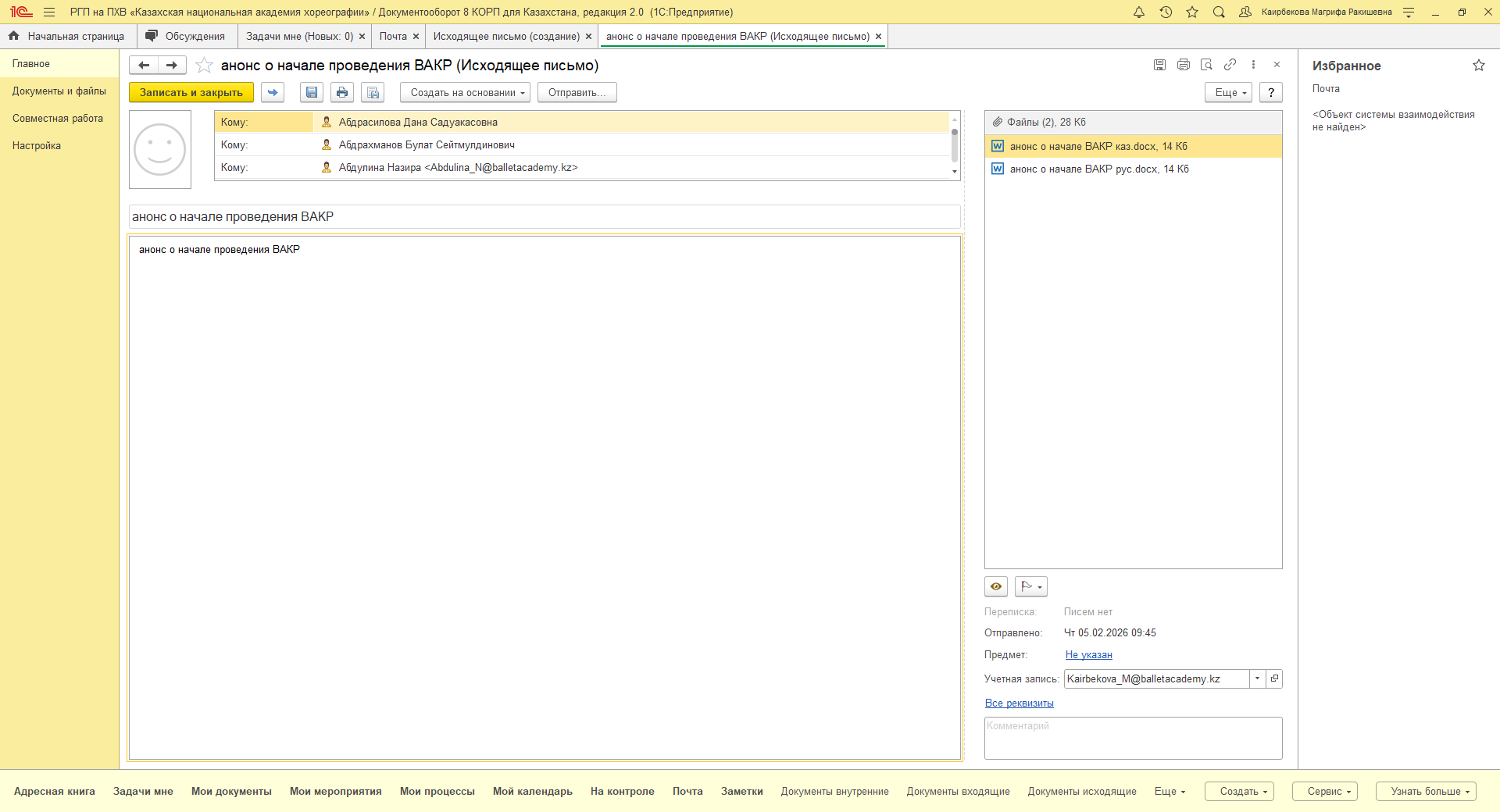The height and width of the screenshot is (812, 1500).
Task: Click the get link chain icon
Action: (x=1230, y=65)
